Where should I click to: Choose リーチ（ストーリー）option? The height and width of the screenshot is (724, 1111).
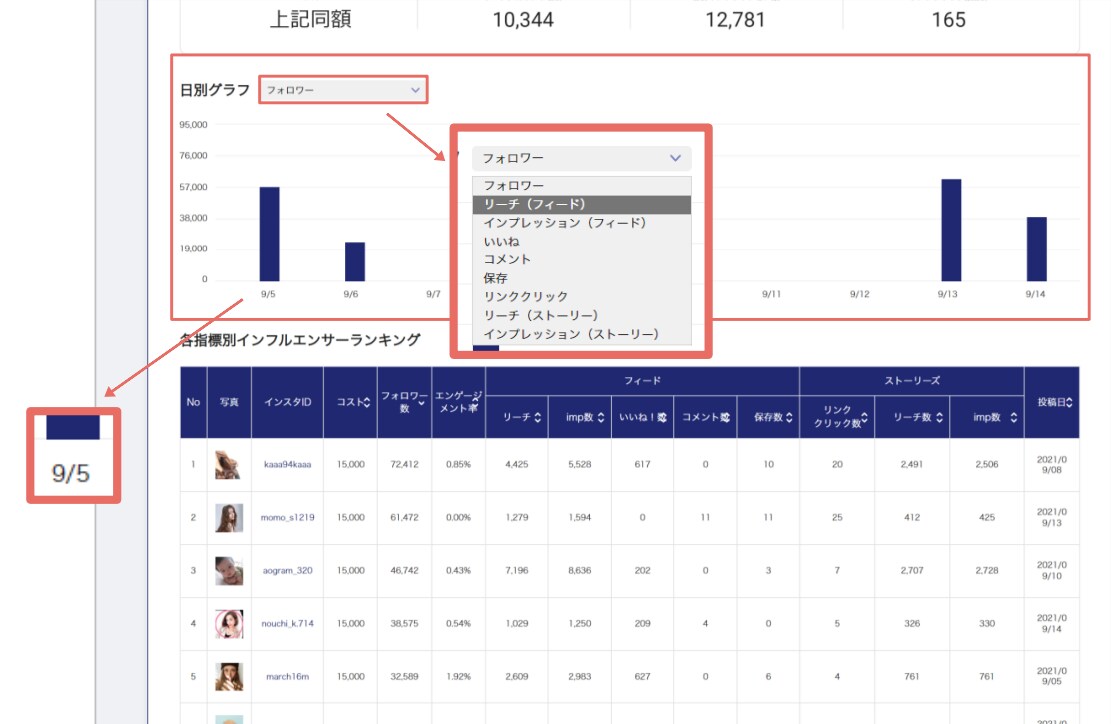[x=582, y=315]
